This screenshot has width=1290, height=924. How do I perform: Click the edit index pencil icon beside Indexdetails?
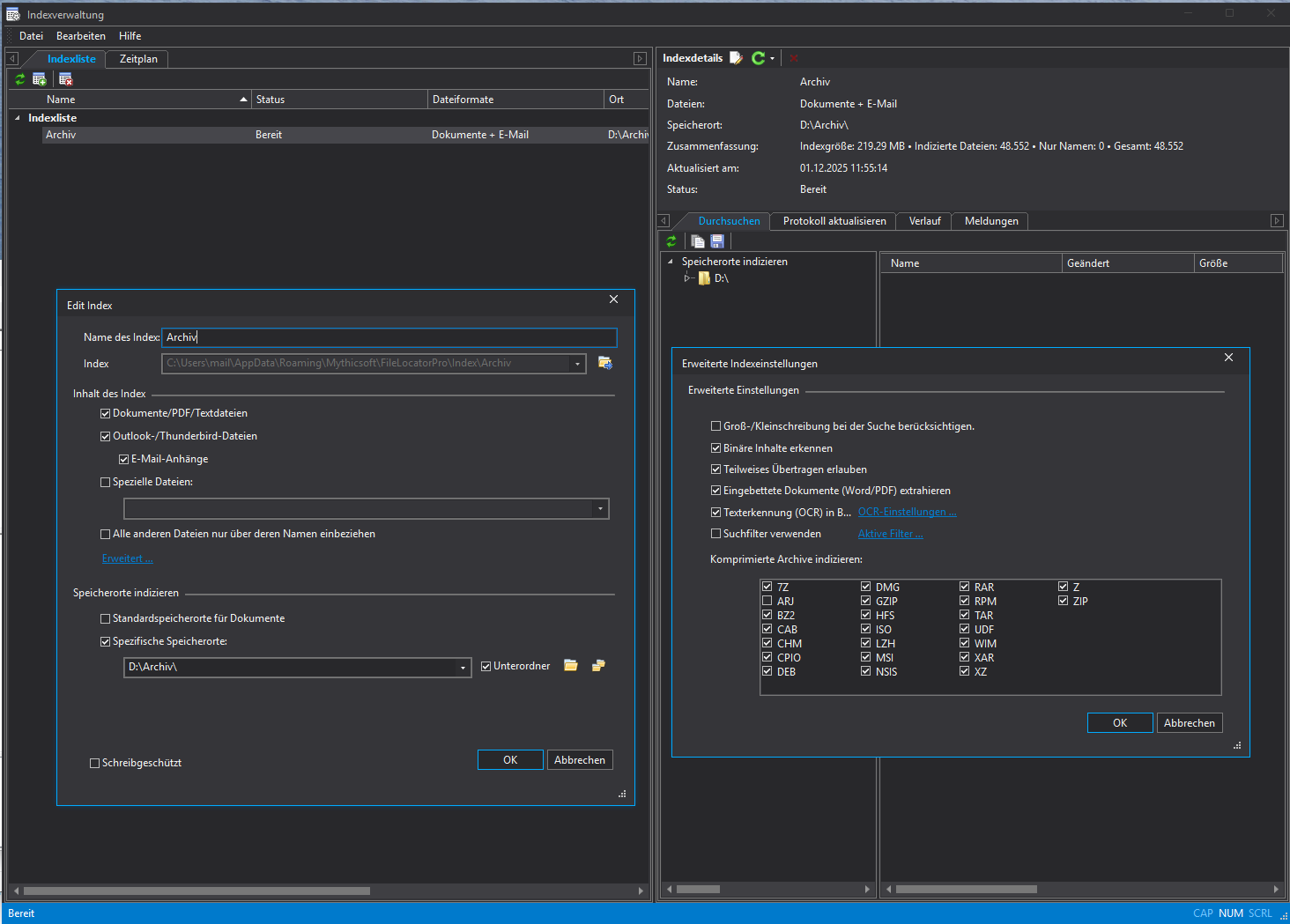[736, 58]
